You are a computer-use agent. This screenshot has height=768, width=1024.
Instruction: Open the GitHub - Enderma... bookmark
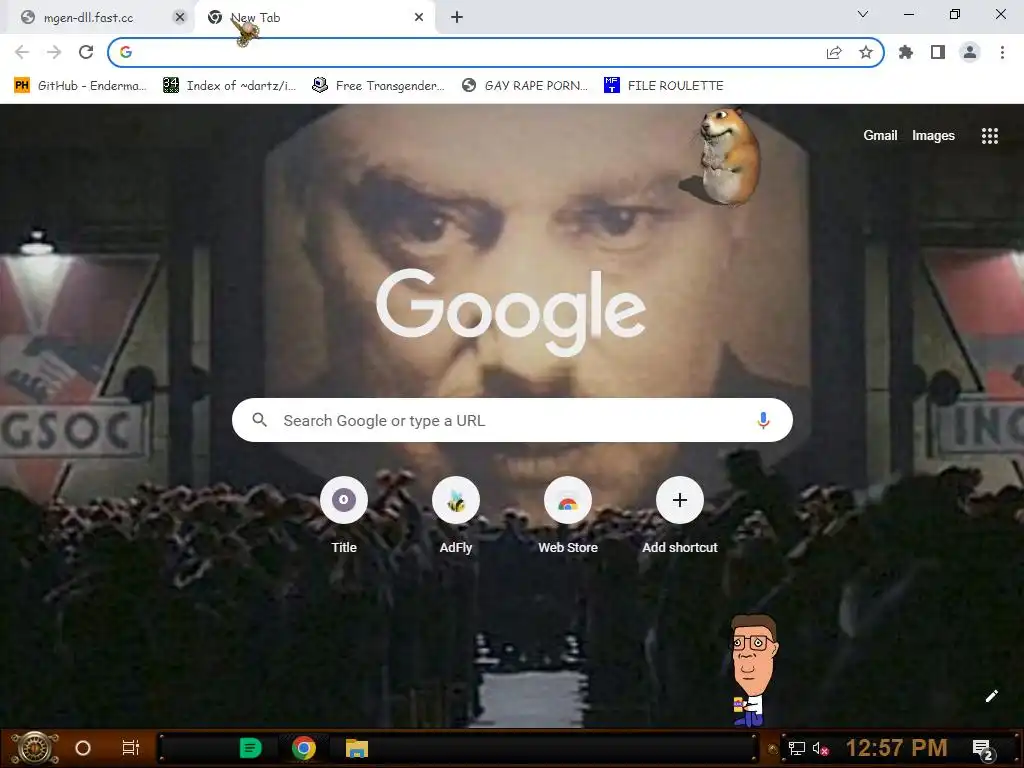(x=81, y=86)
